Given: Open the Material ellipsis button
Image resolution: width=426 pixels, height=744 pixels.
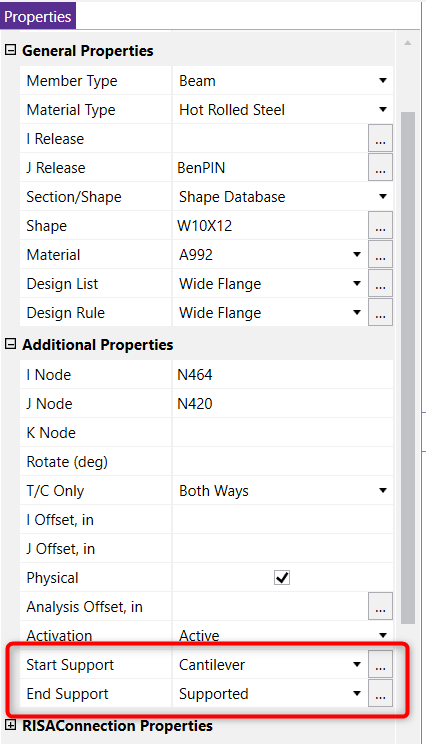Looking at the screenshot, I should [380, 254].
